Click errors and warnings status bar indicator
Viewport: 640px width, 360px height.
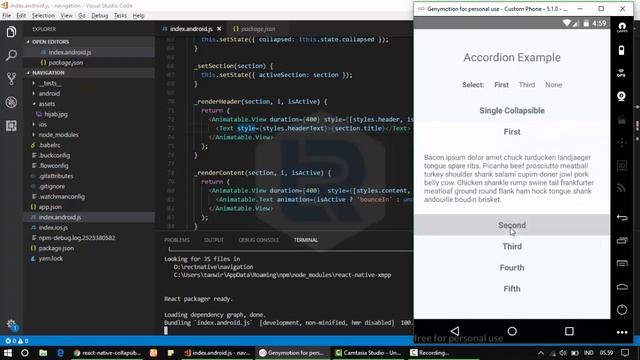(x=17, y=341)
